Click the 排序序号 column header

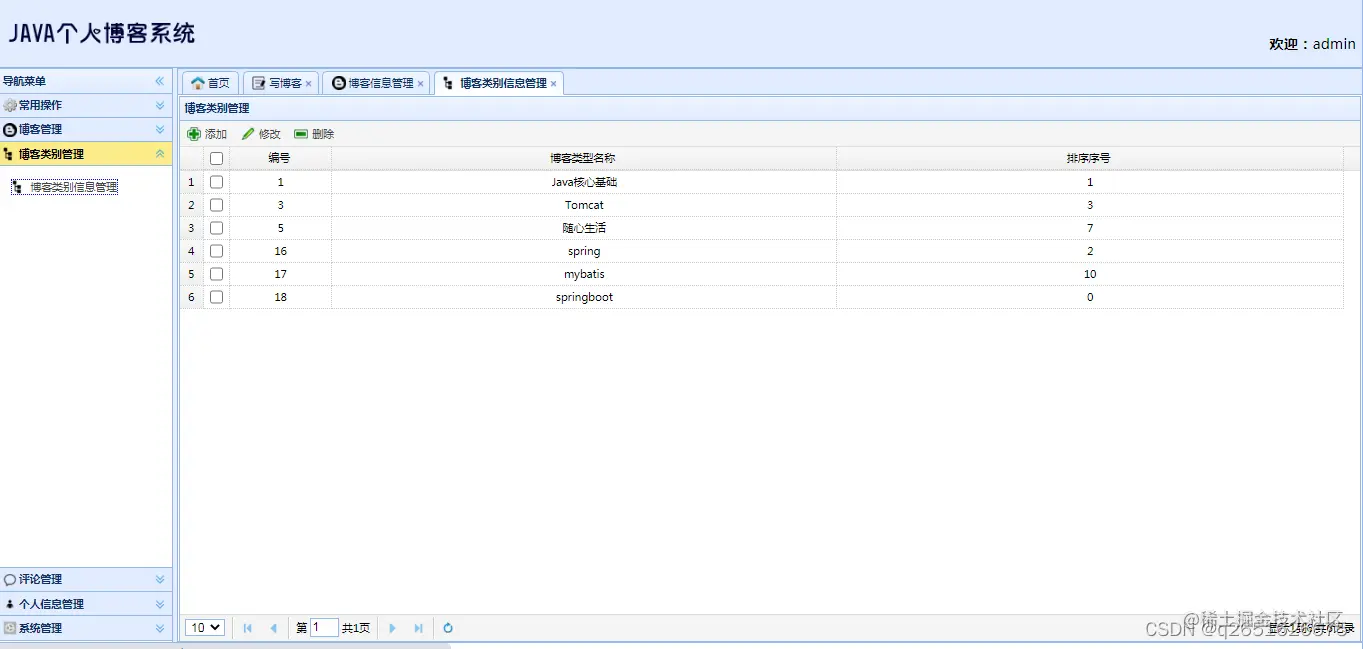pos(1090,158)
